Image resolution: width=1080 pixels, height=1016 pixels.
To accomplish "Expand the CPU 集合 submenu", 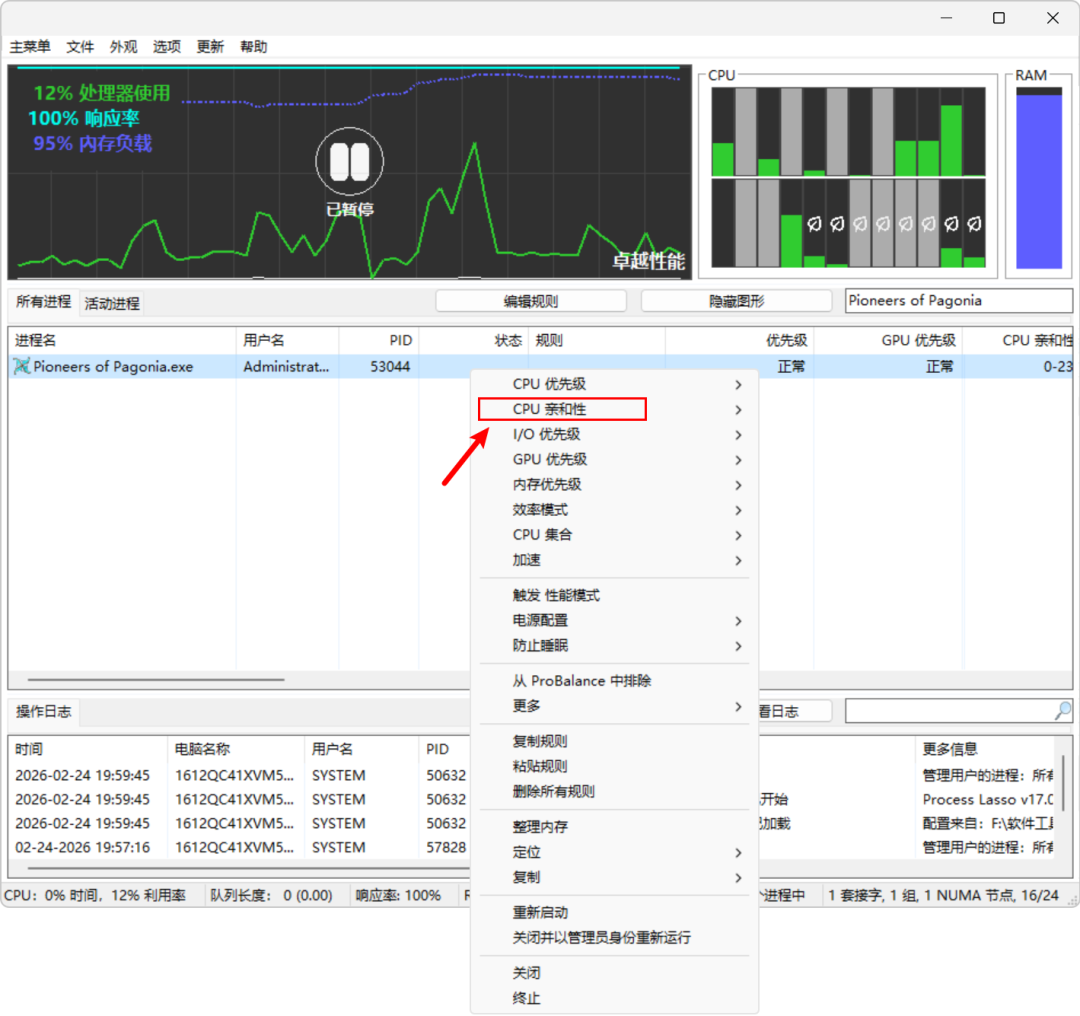I will 614,535.
